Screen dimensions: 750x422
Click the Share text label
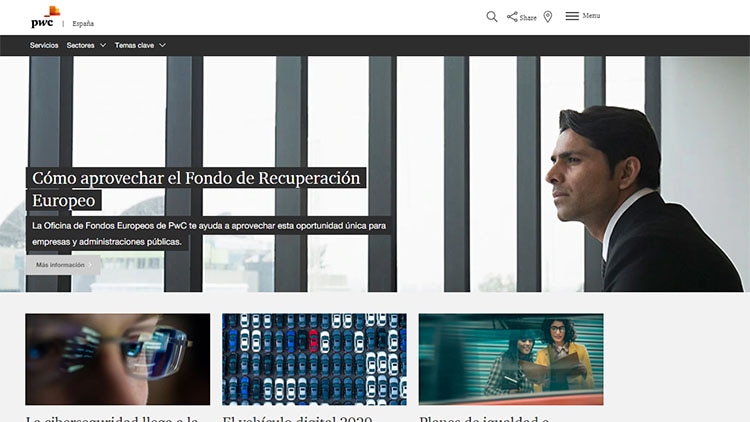[x=528, y=18]
